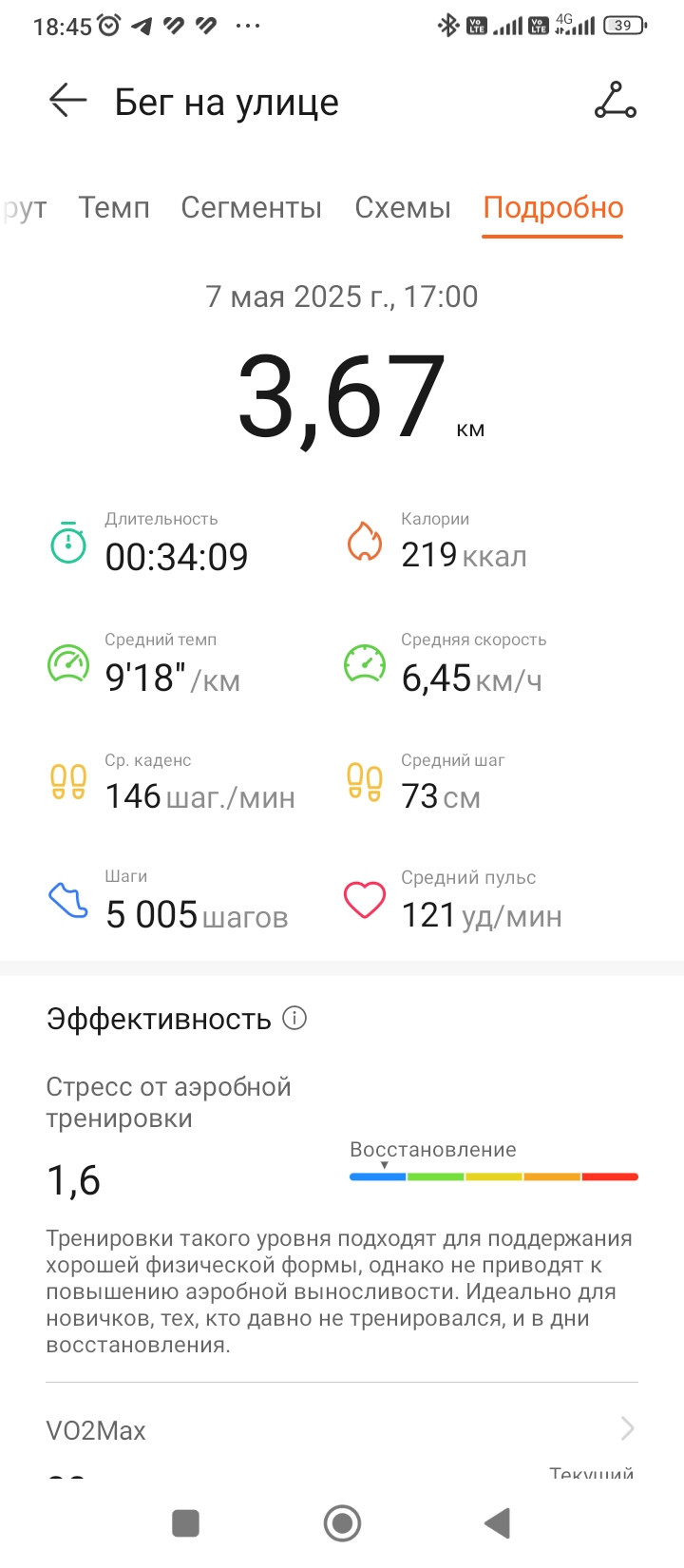
Task: Tap the green average pace gauge icon
Action: point(68,663)
